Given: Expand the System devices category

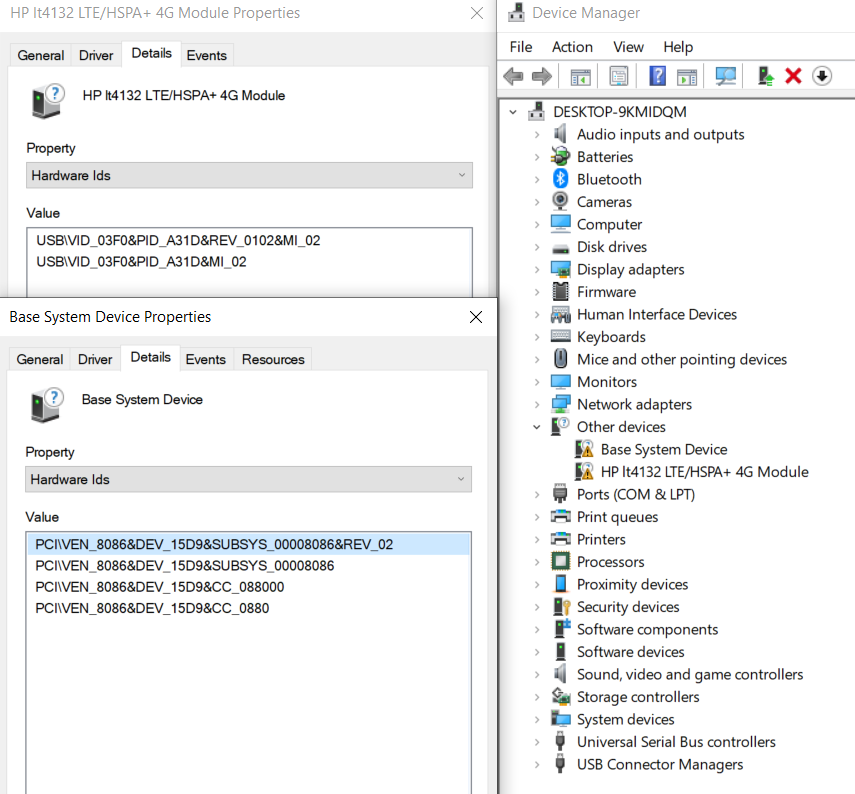Looking at the screenshot, I should [537, 719].
